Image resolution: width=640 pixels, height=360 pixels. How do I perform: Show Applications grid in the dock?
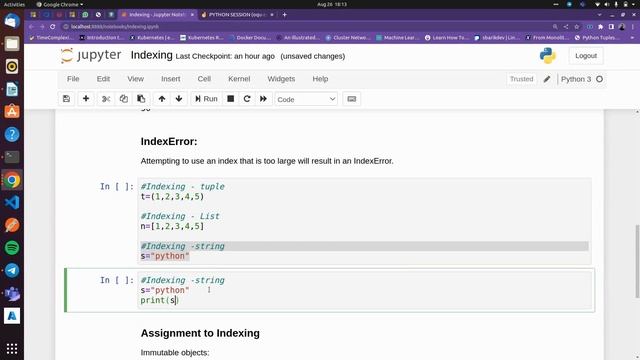point(12,349)
